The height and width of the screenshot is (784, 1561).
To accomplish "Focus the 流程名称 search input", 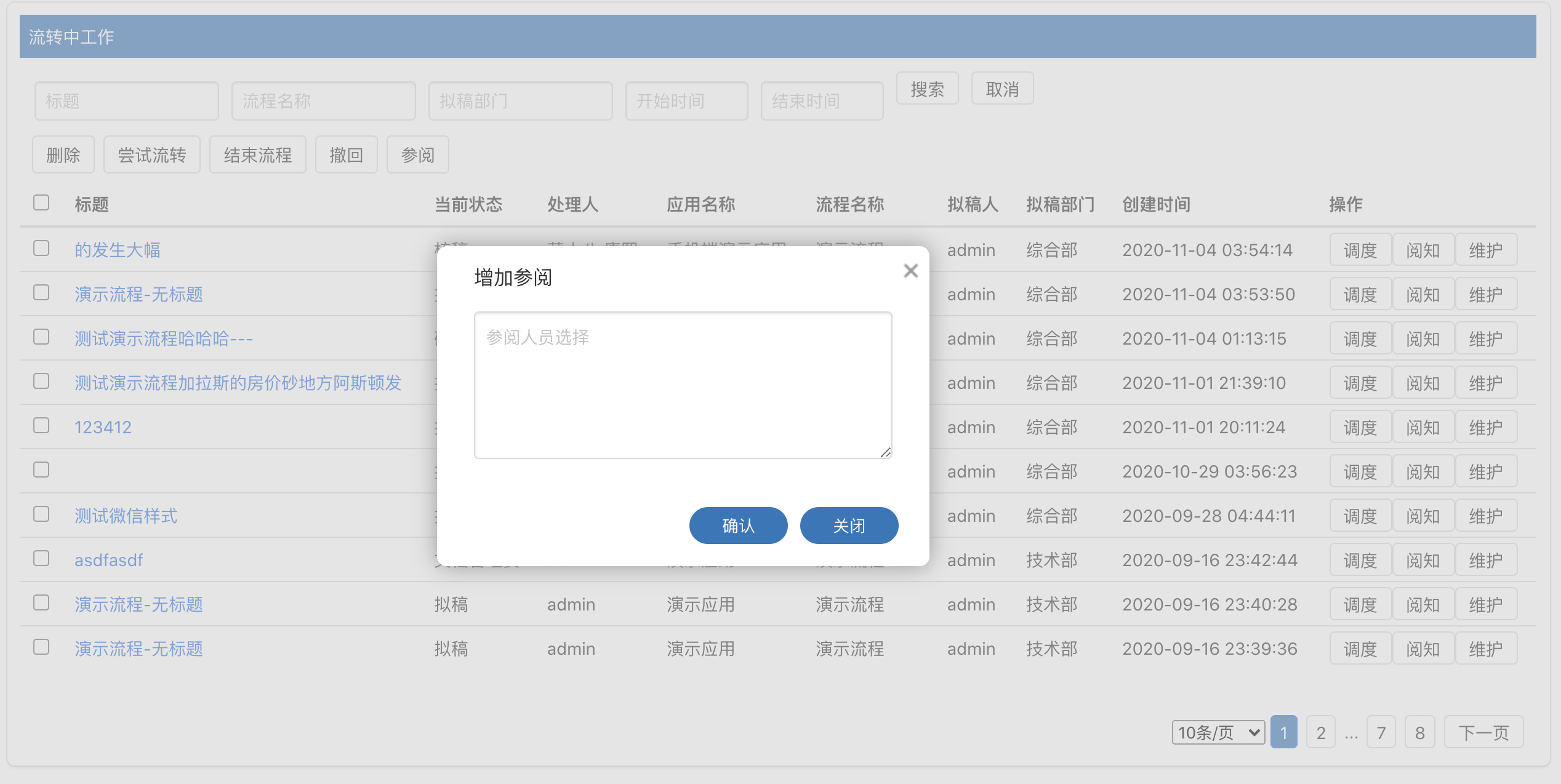I will click(324, 101).
